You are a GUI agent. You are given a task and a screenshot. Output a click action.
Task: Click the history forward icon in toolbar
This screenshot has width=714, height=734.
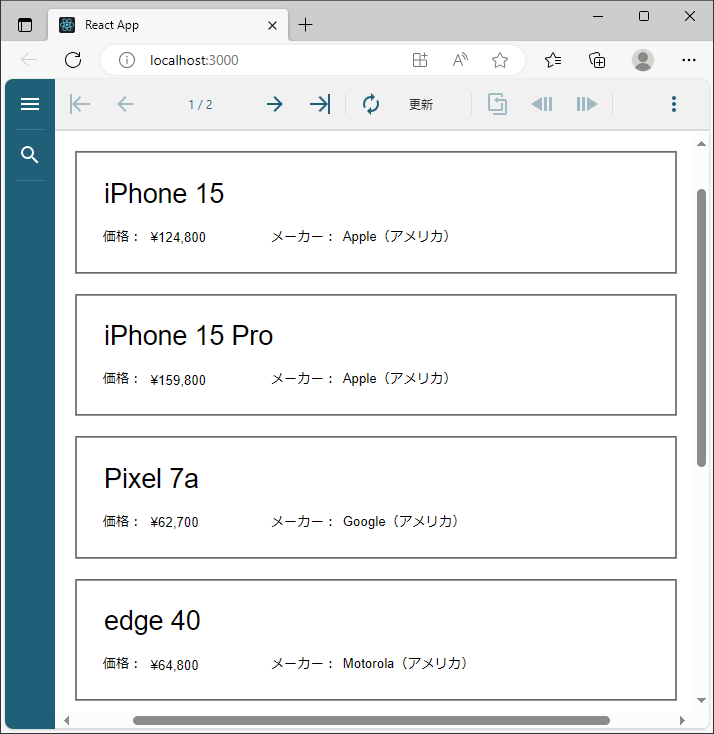pos(587,104)
